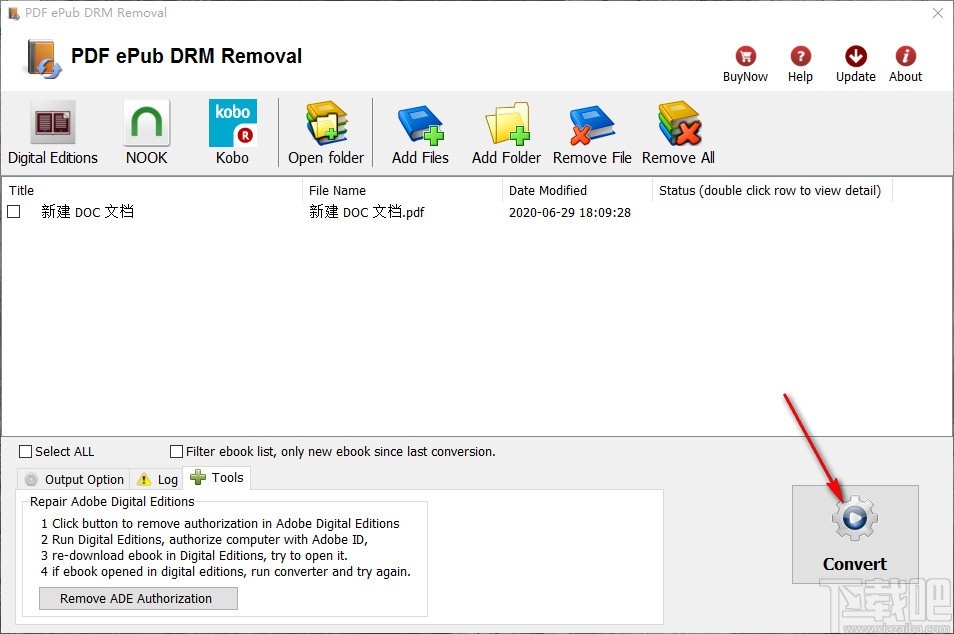The width and height of the screenshot is (954, 634).
Task: Sort by the Title column header
Action: tap(152, 190)
